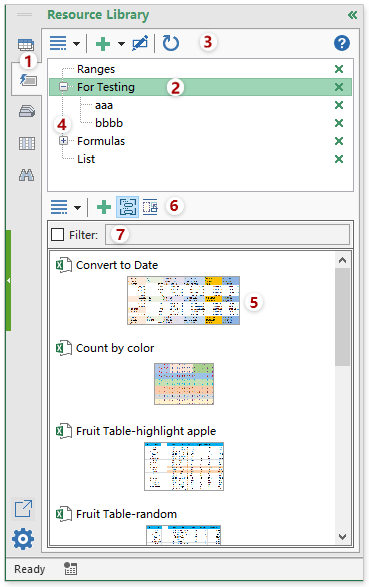The image size is (369, 587).
Task: Open the help question mark icon
Action: [x=342, y=43]
